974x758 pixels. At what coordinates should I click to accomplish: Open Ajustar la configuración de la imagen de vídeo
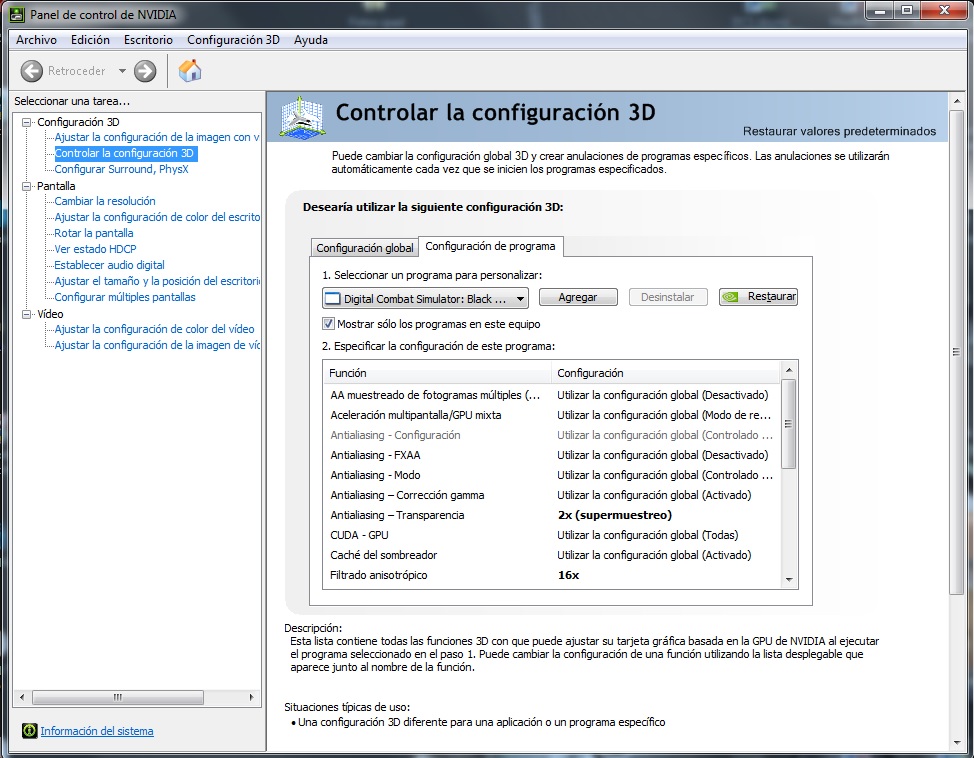click(157, 345)
